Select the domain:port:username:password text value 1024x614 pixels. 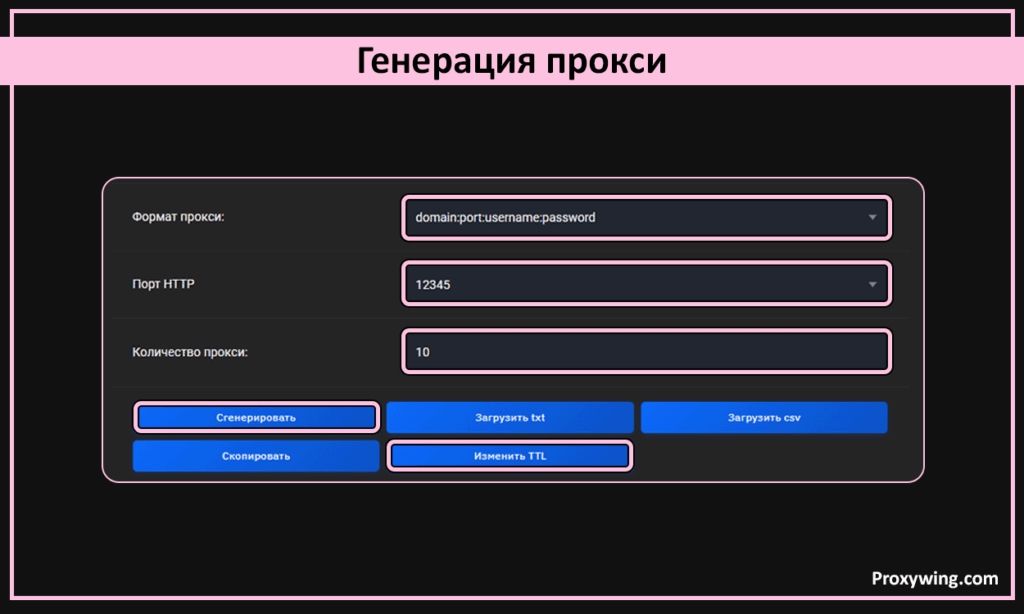click(505, 217)
